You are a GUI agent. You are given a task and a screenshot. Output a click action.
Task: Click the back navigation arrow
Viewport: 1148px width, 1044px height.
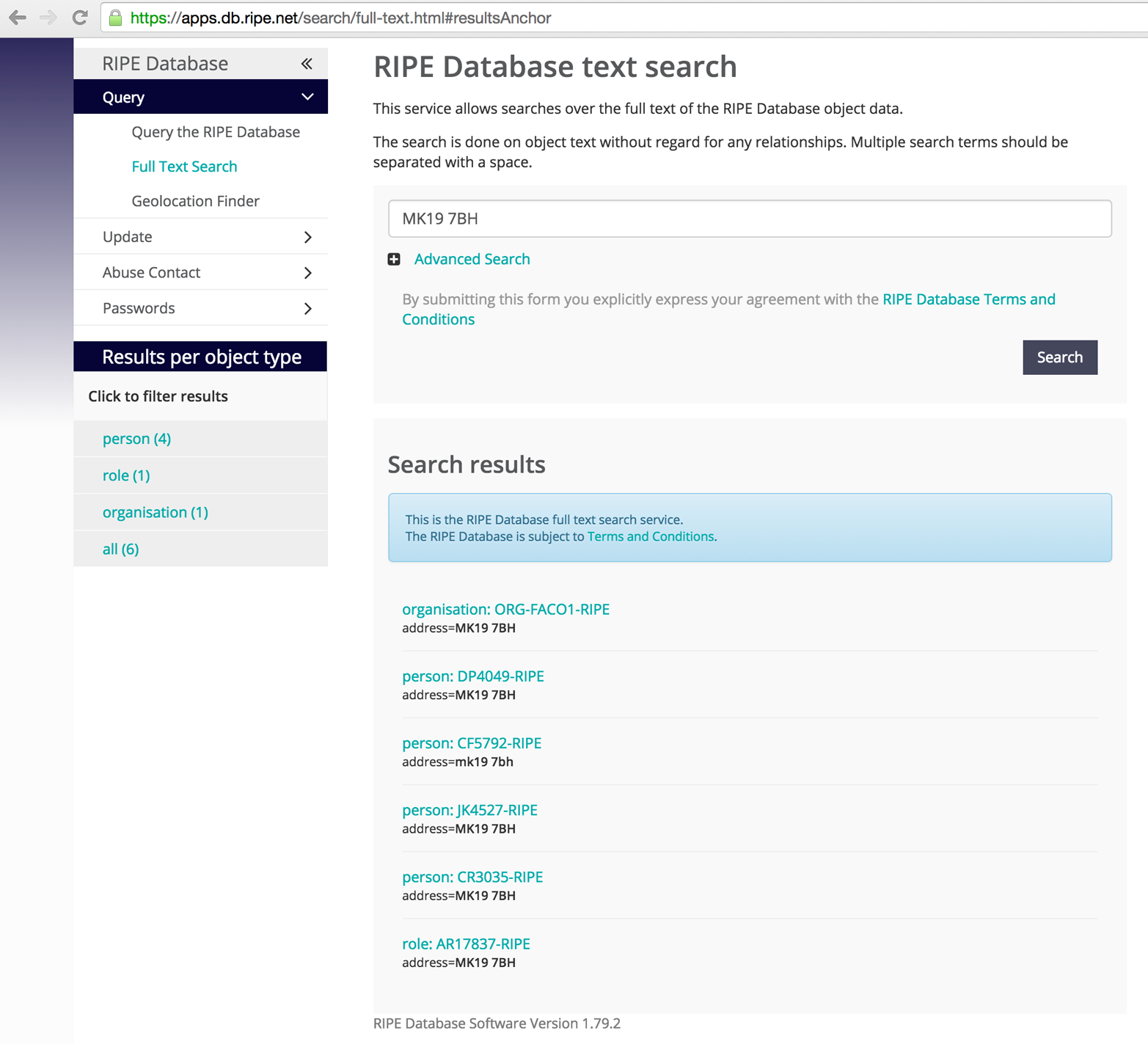(x=17, y=18)
